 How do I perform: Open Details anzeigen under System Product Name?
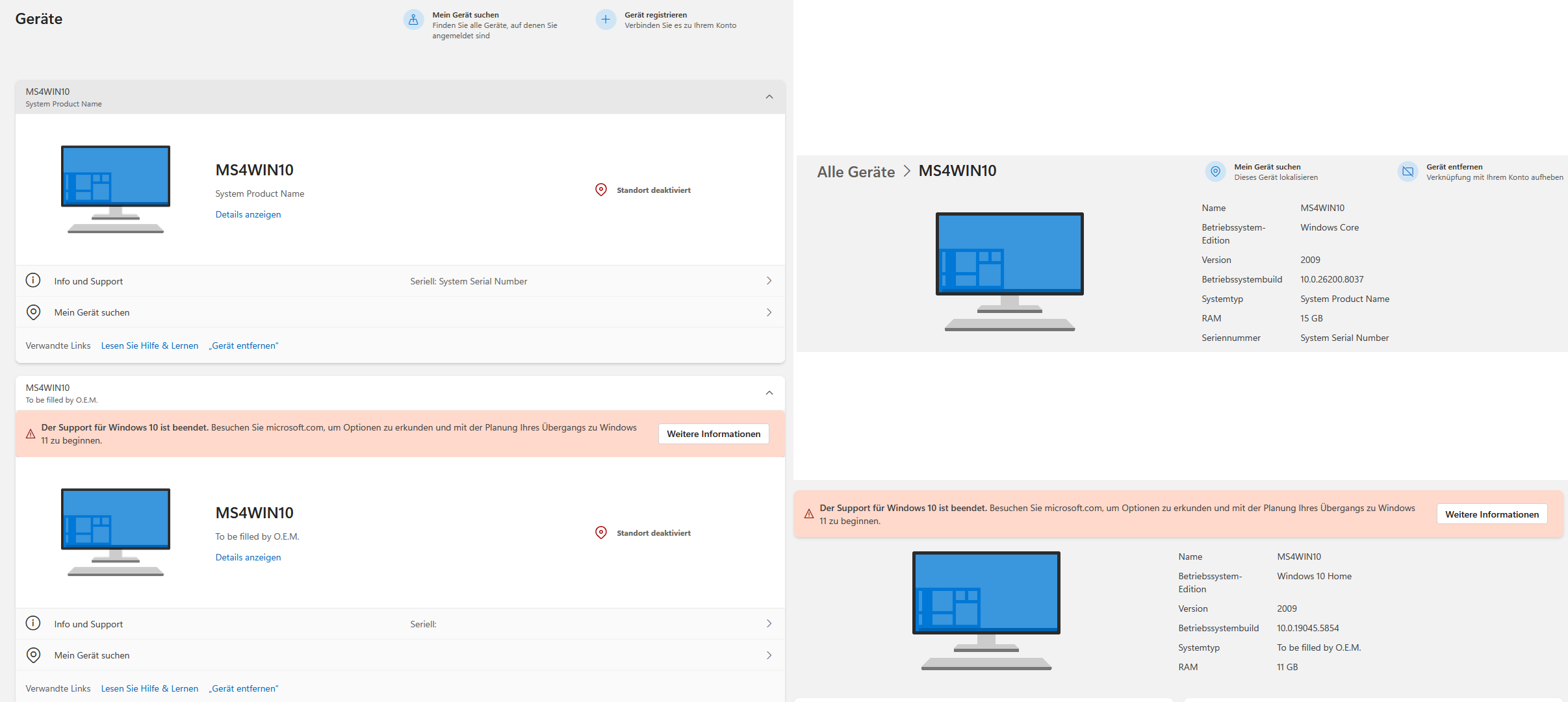(x=248, y=214)
